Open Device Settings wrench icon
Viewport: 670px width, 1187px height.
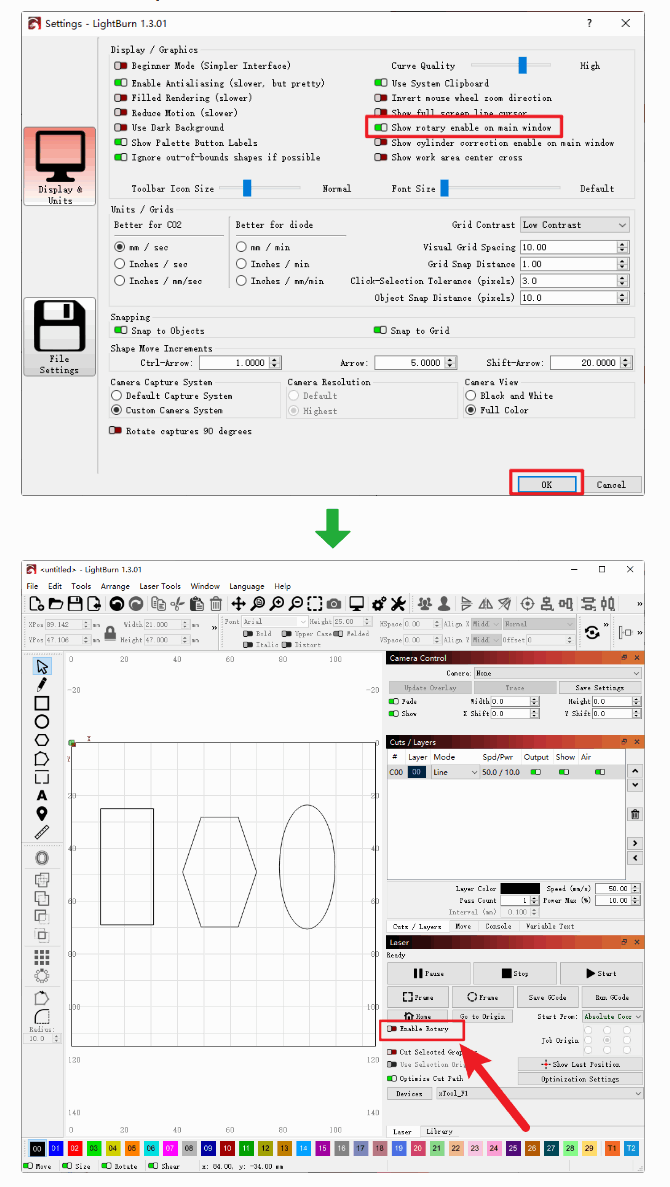[x=398, y=603]
